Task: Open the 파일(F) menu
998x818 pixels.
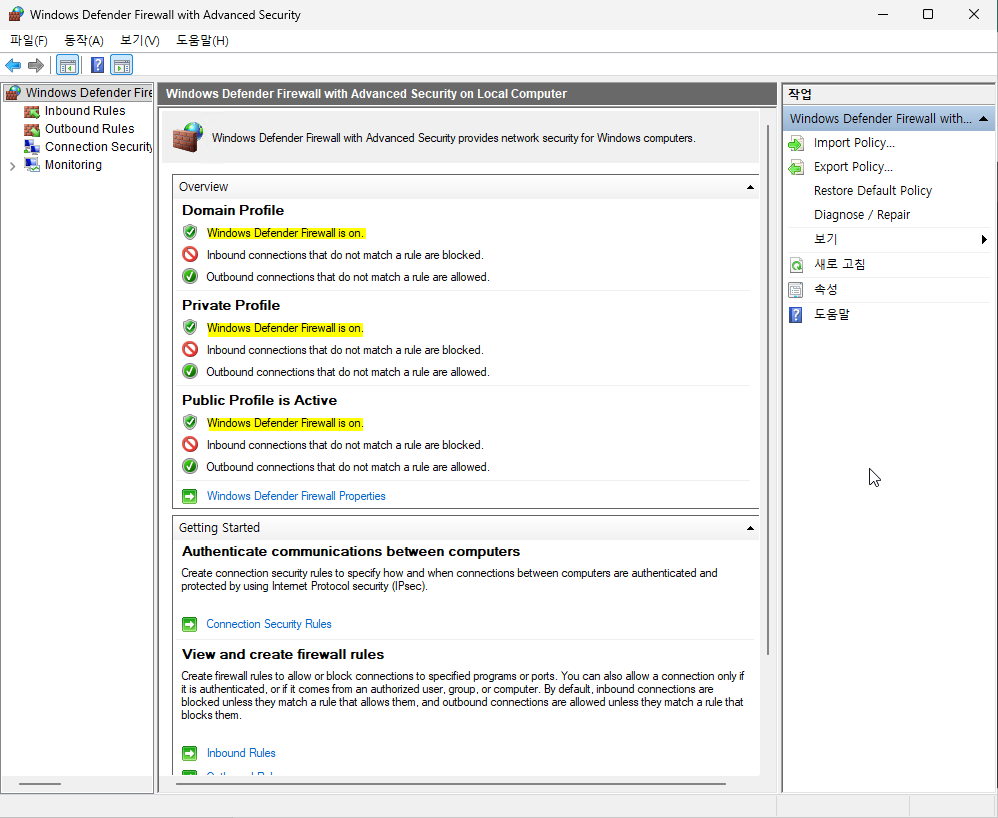Action: 29,41
